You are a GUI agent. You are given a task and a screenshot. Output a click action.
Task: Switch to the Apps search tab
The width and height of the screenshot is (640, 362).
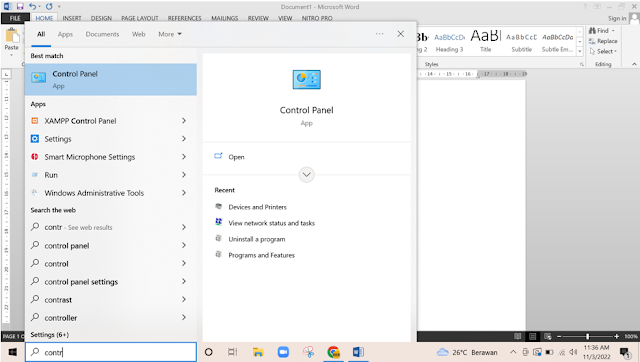tap(65, 34)
